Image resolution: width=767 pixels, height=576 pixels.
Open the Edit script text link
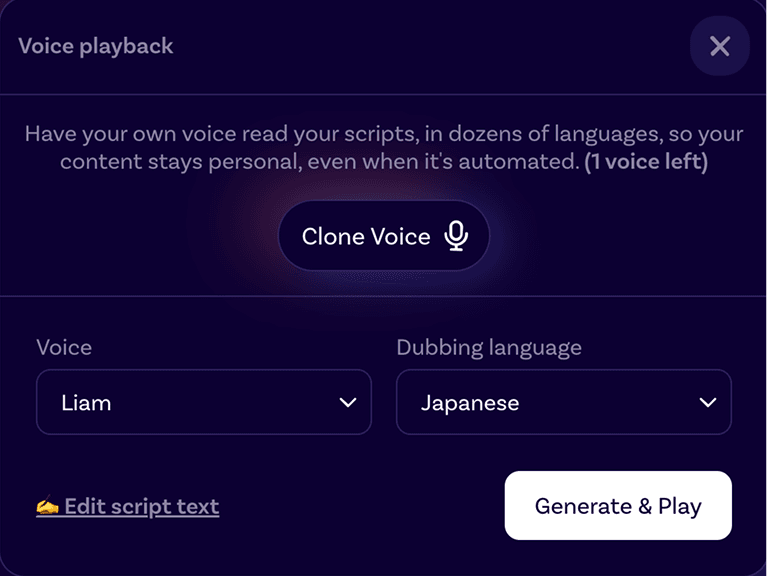141,506
